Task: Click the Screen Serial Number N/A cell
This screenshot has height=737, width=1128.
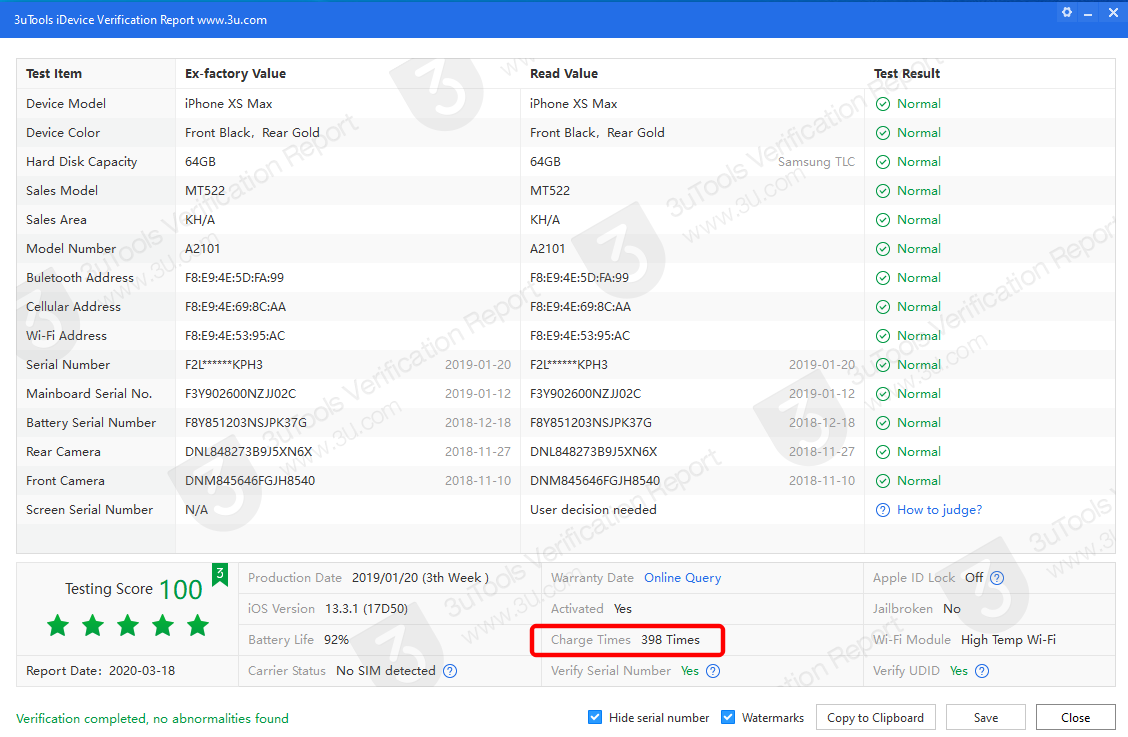Action: point(196,510)
